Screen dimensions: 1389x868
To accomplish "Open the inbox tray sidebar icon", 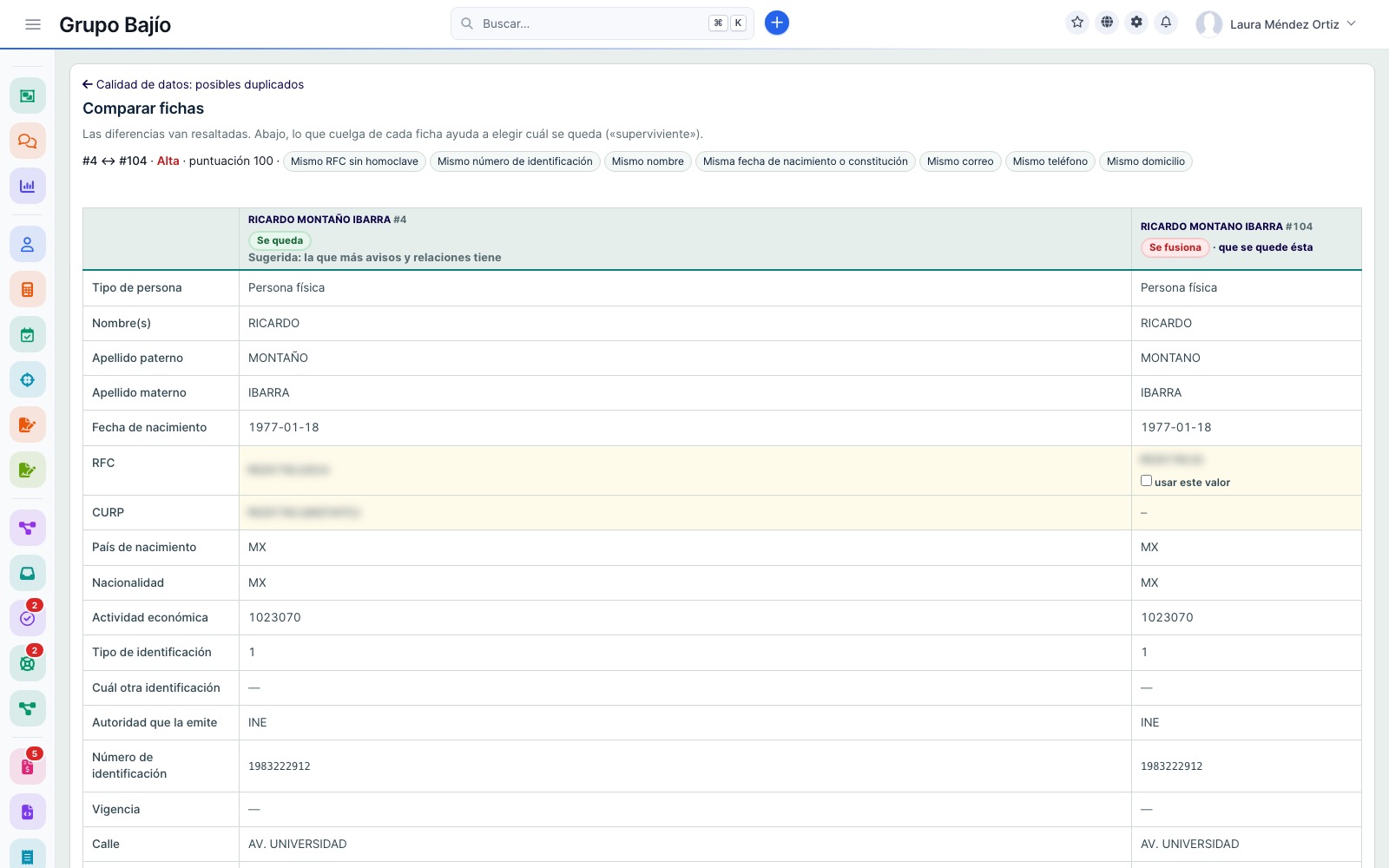I will pos(28,573).
